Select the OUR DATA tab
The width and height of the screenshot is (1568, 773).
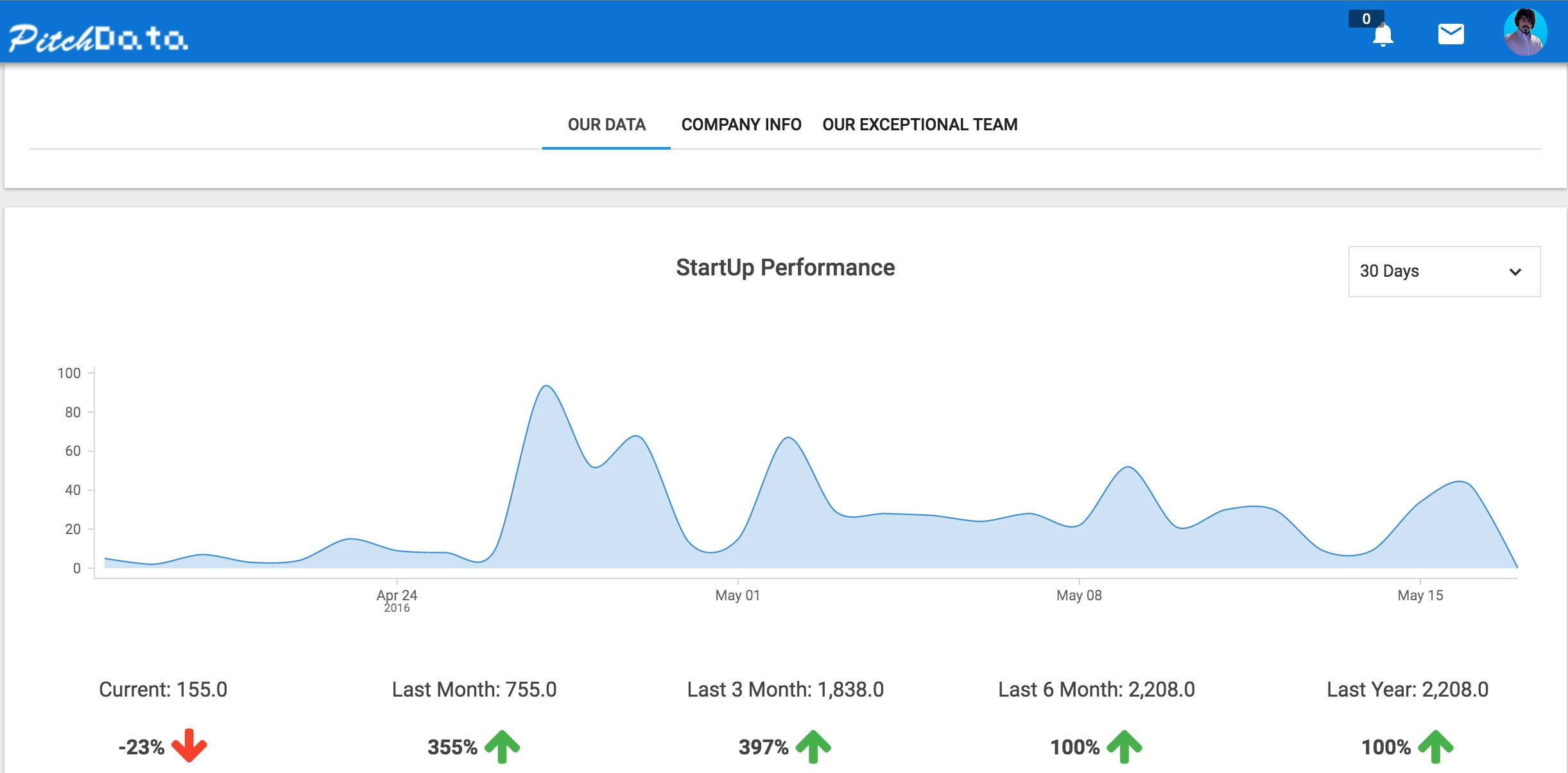pyautogui.click(x=607, y=124)
